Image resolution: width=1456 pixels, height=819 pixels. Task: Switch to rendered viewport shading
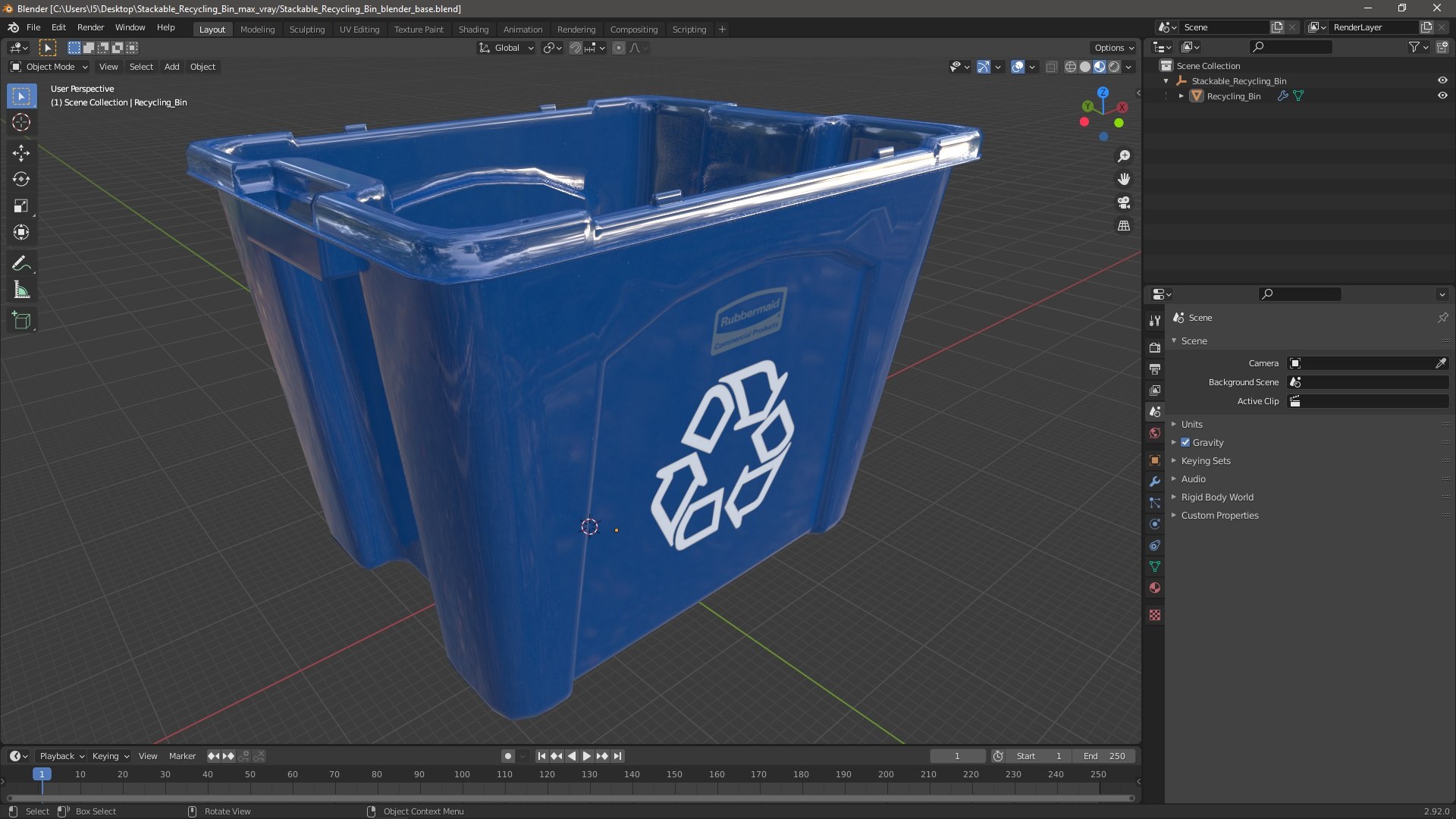[1114, 67]
